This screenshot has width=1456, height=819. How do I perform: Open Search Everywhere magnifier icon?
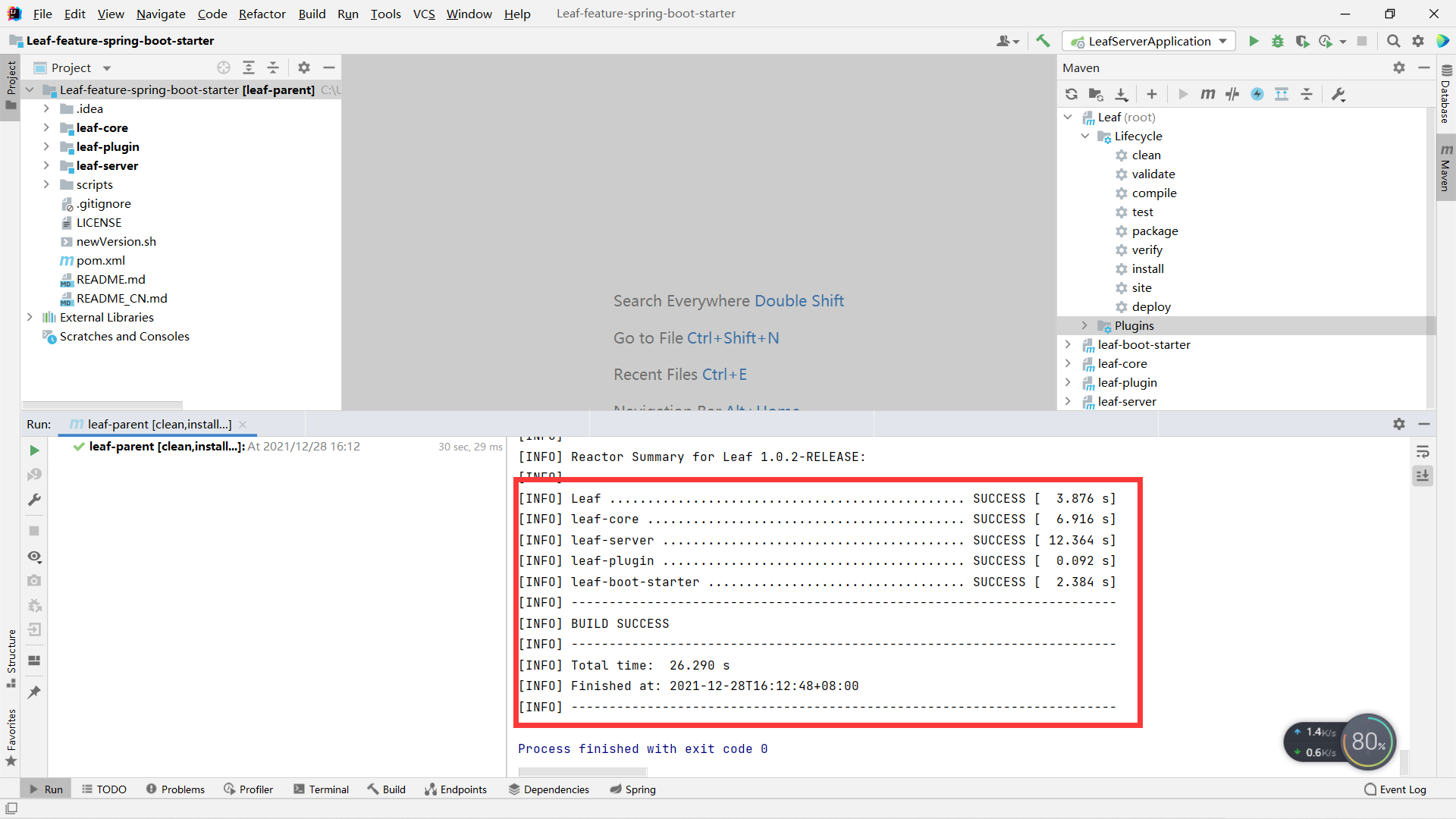click(x=1393, y=41)
